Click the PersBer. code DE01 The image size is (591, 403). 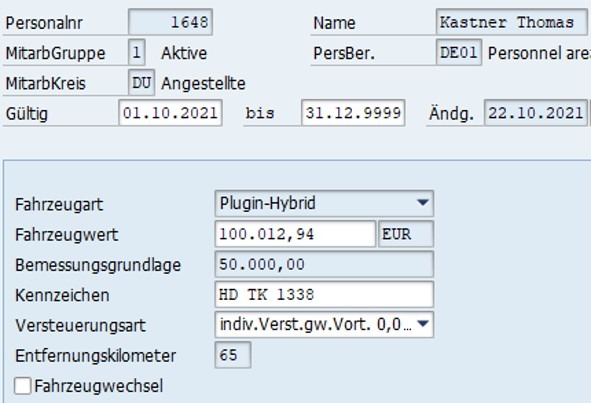459,52
